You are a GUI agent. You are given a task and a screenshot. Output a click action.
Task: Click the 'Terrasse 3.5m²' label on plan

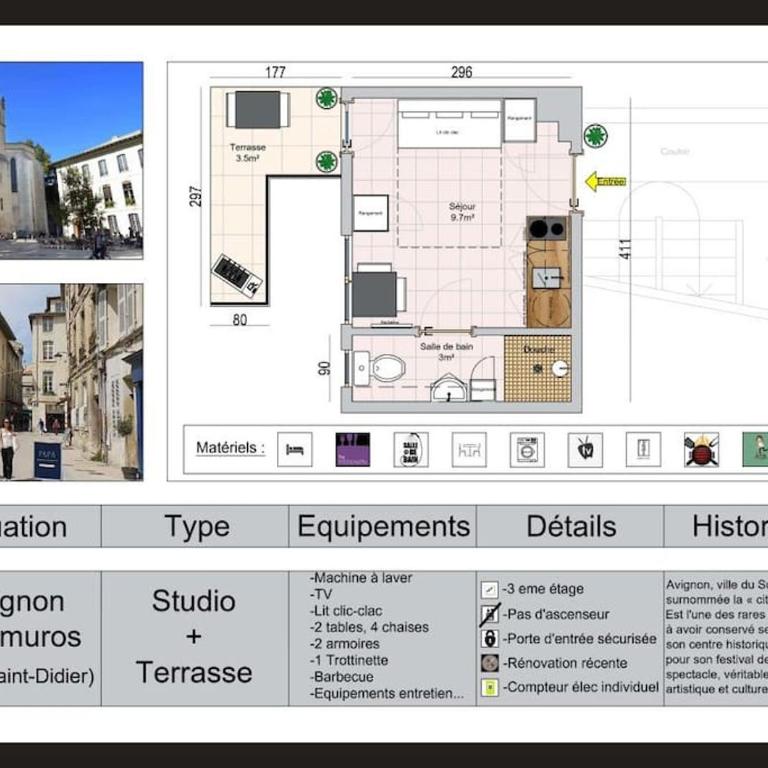tap(248, 152)
